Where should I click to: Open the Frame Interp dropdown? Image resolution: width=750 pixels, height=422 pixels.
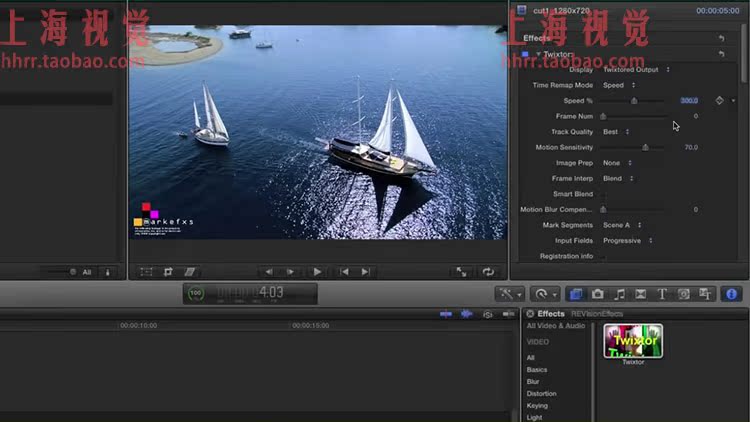[618, 178]
